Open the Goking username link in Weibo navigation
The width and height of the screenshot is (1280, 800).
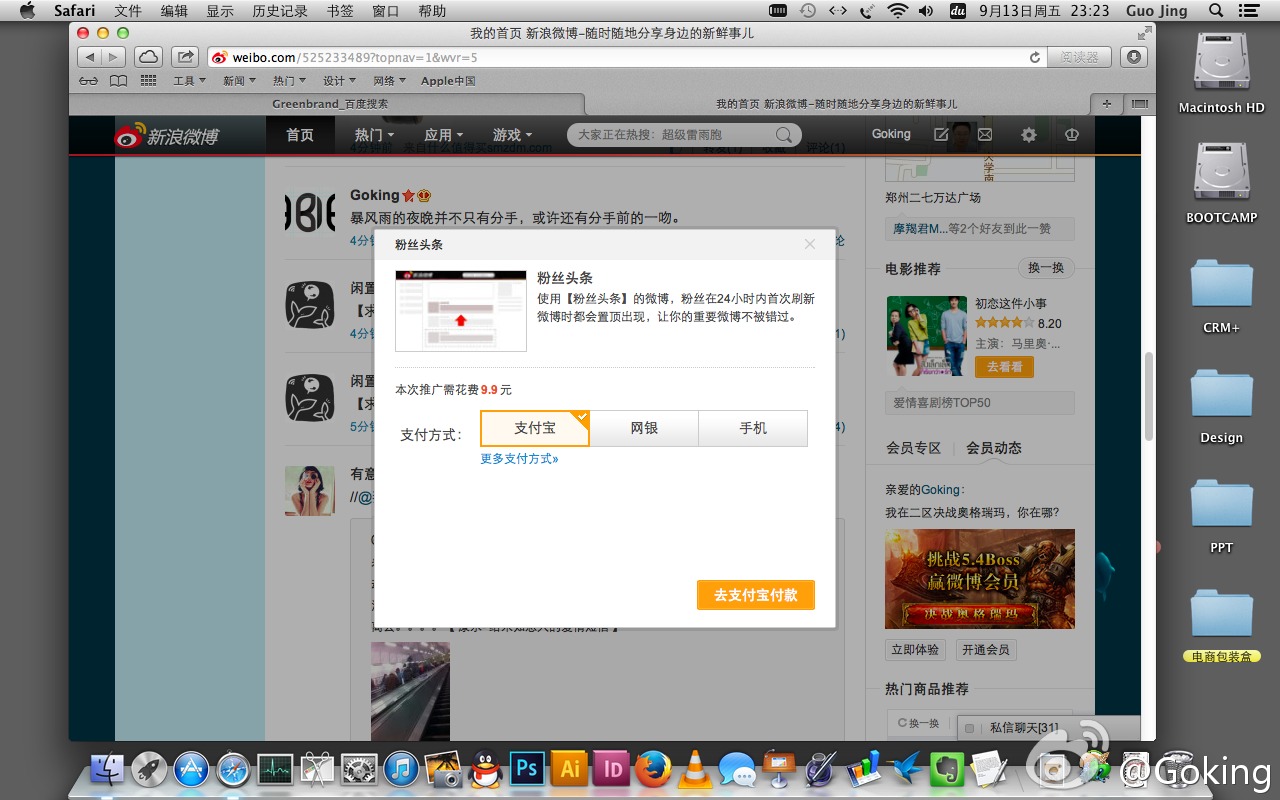click(891, 134)
